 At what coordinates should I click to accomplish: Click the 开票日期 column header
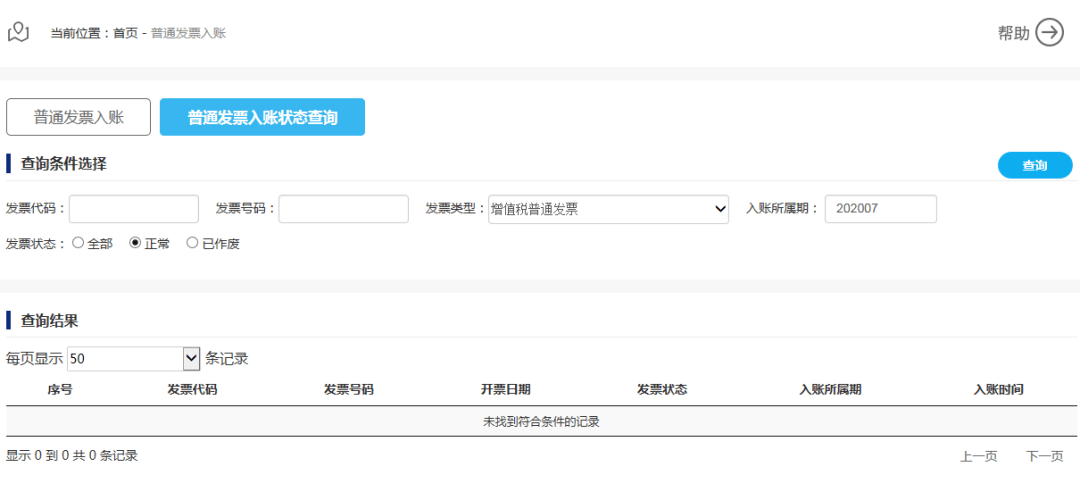pos(505,390)
